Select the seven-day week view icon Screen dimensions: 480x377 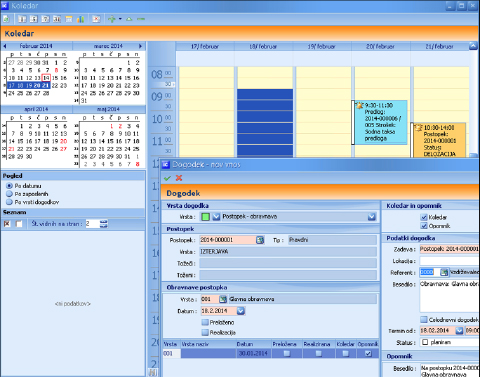click(45, 19)
